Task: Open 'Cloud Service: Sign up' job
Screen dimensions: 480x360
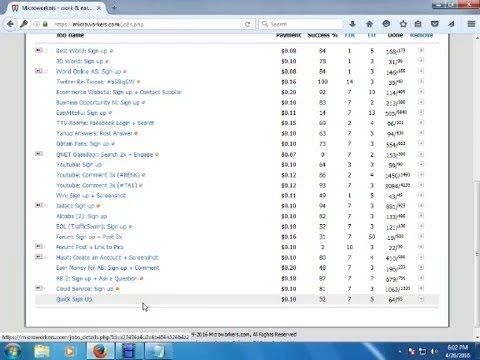Action: (85, 289)
